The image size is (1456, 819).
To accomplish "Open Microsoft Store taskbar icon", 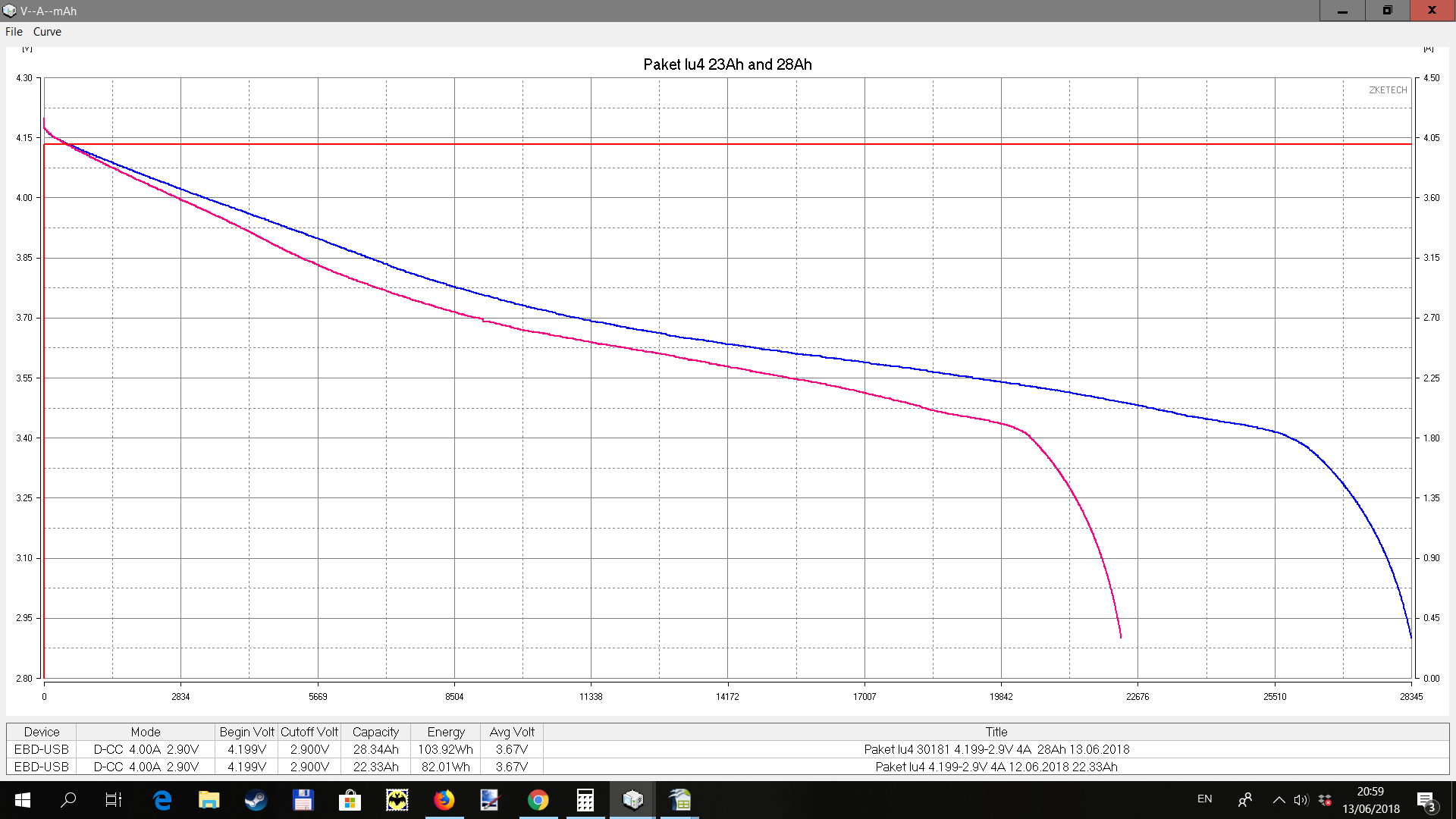I will (350, 800).
